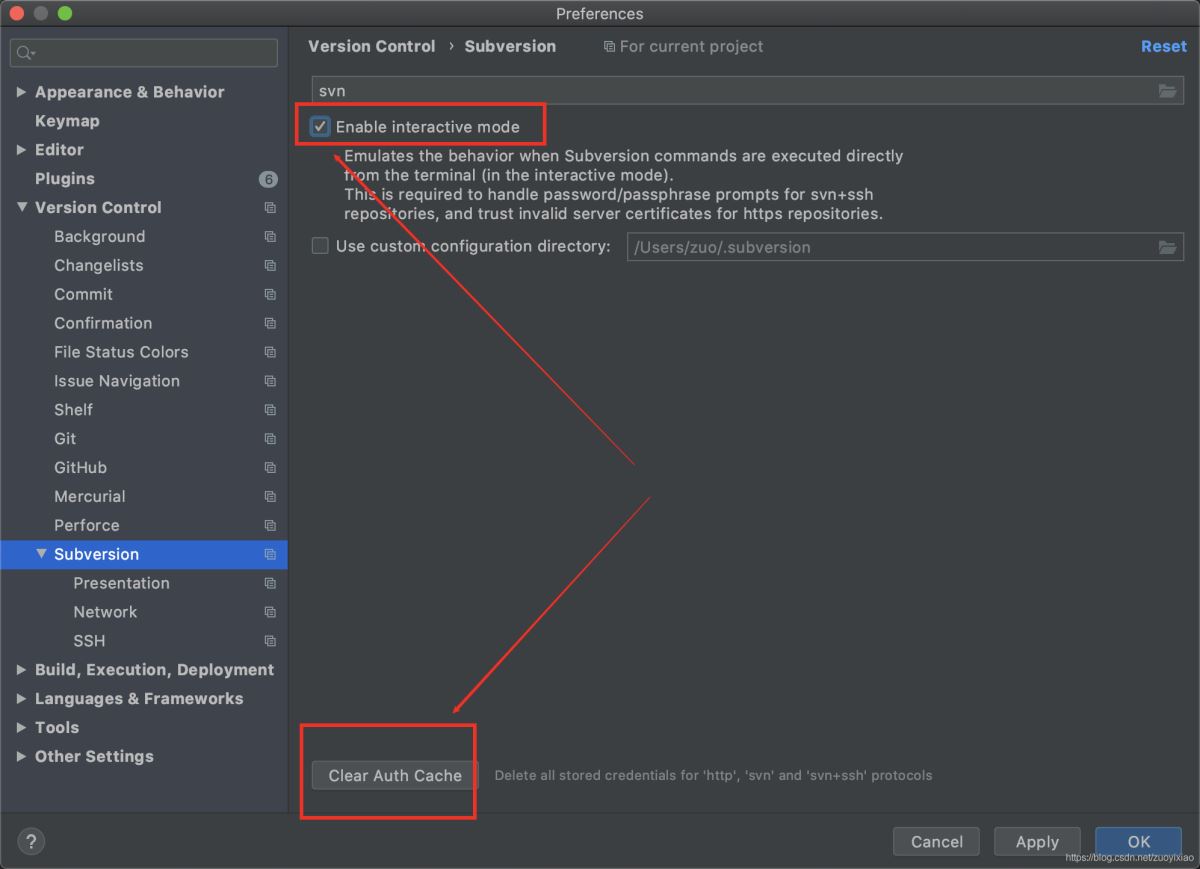Screen dimensions: 1200x869
Task: Click the project-level icon beside Network
Action: click(x=270, y=613)
